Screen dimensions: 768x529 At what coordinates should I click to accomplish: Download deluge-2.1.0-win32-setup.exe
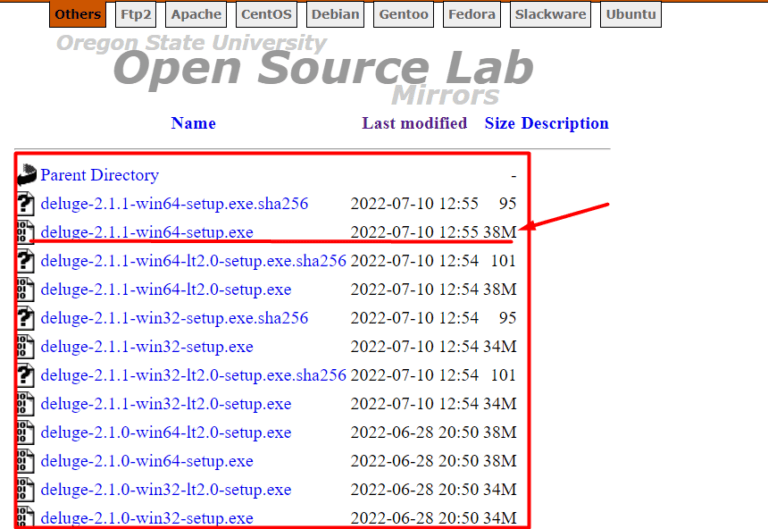click(x=147, y=518)
